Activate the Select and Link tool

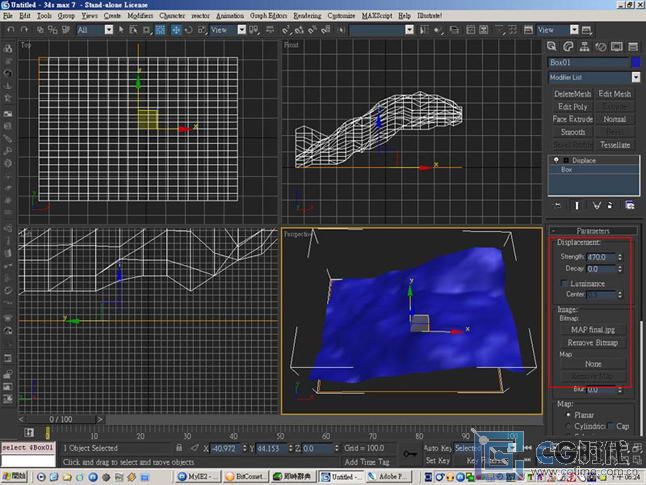coord(40,30)
